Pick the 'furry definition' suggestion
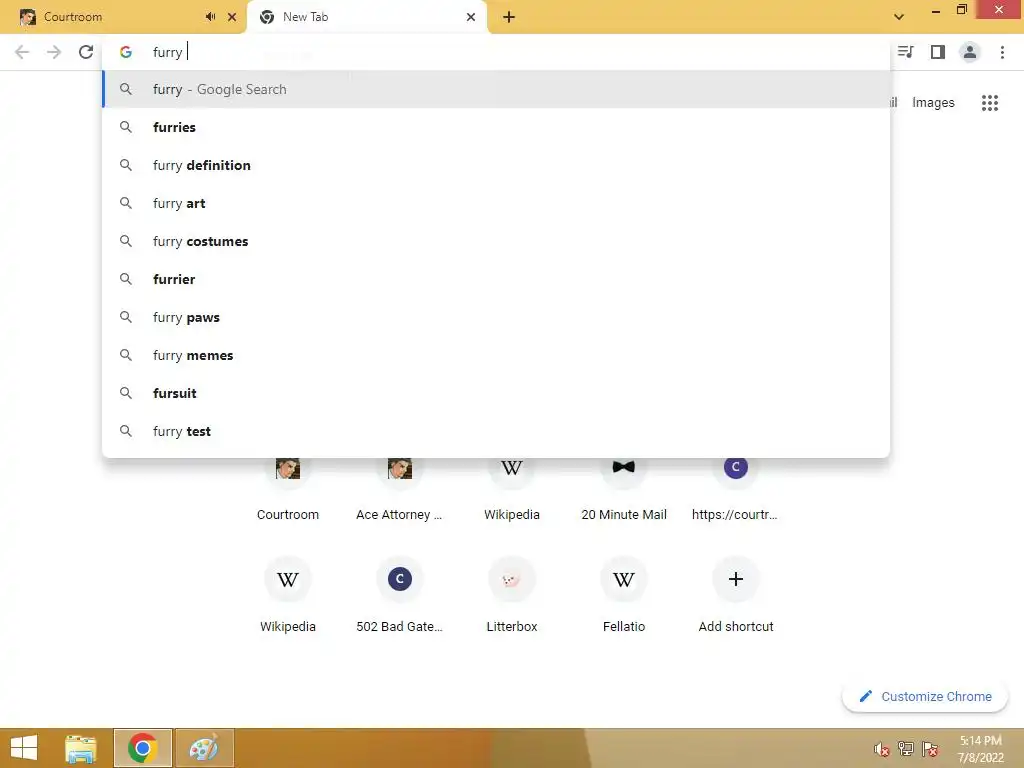This screenshot has height=768, width=1024. click(x=496, y=165)
